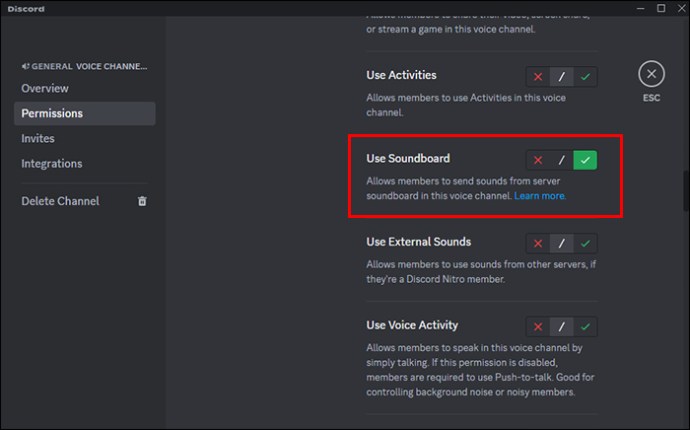Reset Use Soundboard to neutral slash

click(562, 160)
